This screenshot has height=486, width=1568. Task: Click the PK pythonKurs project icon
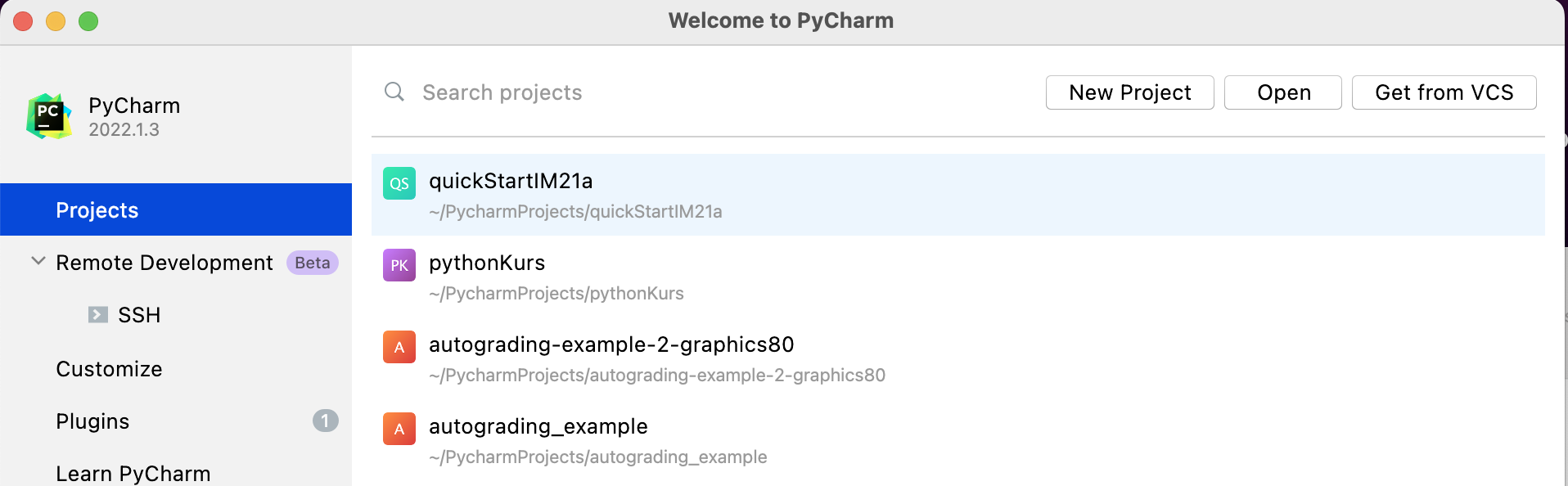coord(399,265)
